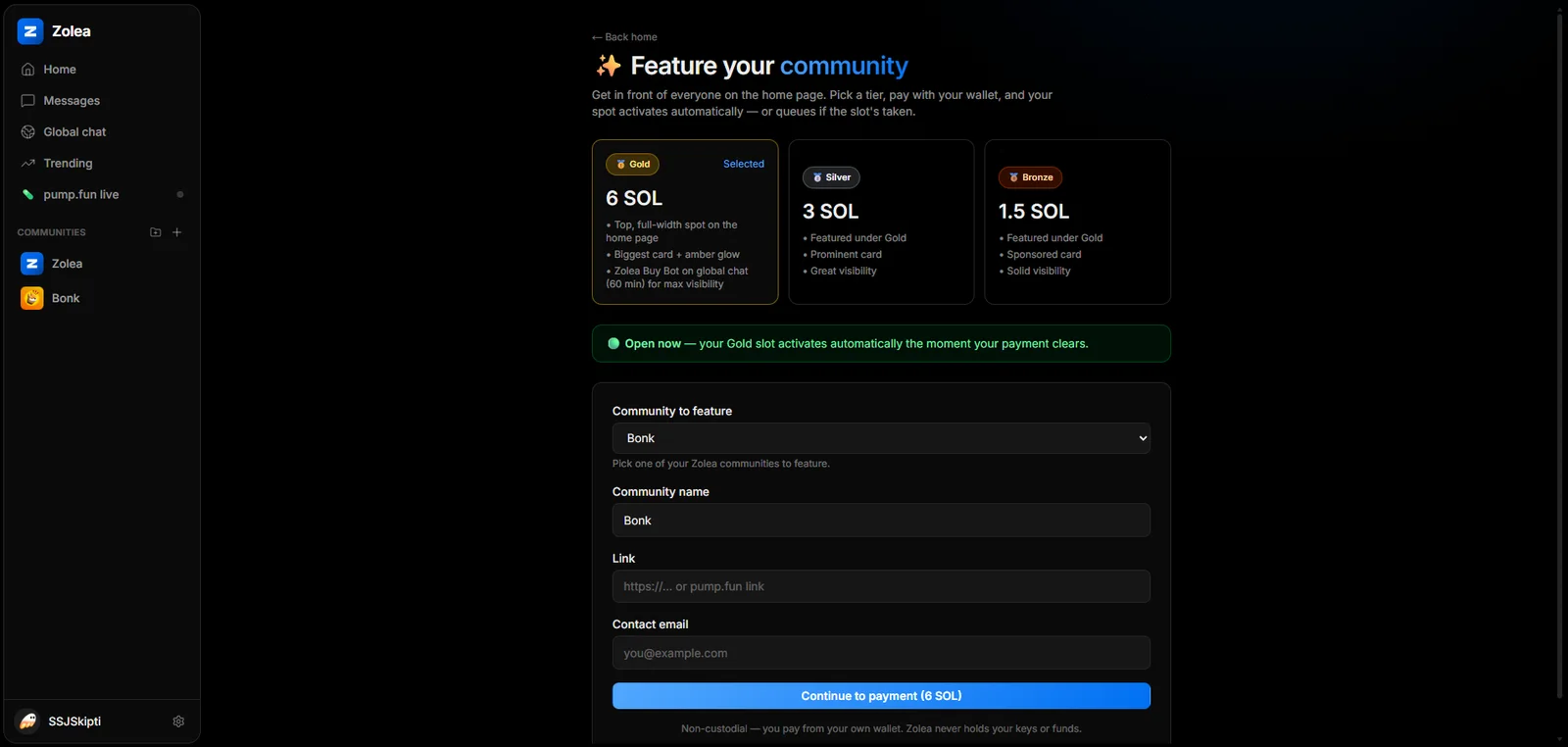Image resolution: width=1568 pixels, height=747 pixels.
Task: Click the 'Selected' label on Gold card
Action: pyautogui.click(x=744, y=164)
